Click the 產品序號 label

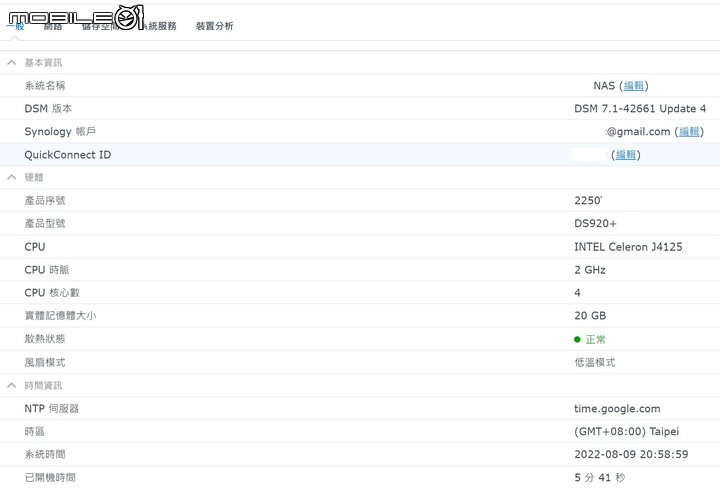(45, 201)
